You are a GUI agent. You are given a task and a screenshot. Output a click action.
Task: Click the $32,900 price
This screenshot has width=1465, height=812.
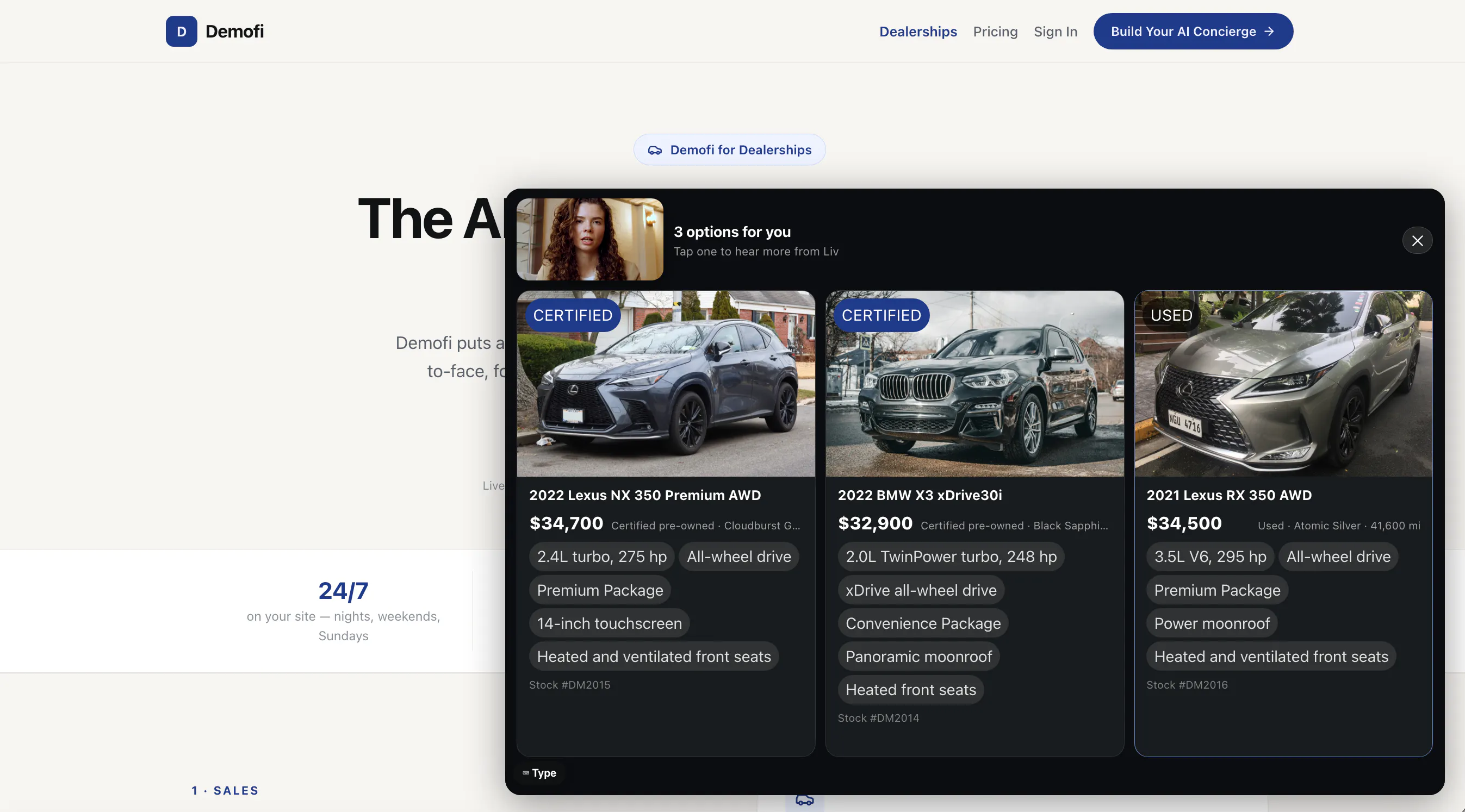coord(875,523)
